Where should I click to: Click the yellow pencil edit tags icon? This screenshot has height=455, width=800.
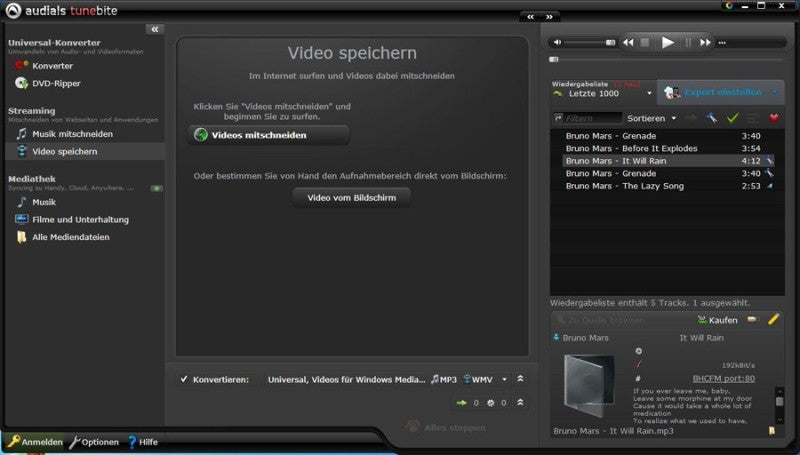pos(773,319)
